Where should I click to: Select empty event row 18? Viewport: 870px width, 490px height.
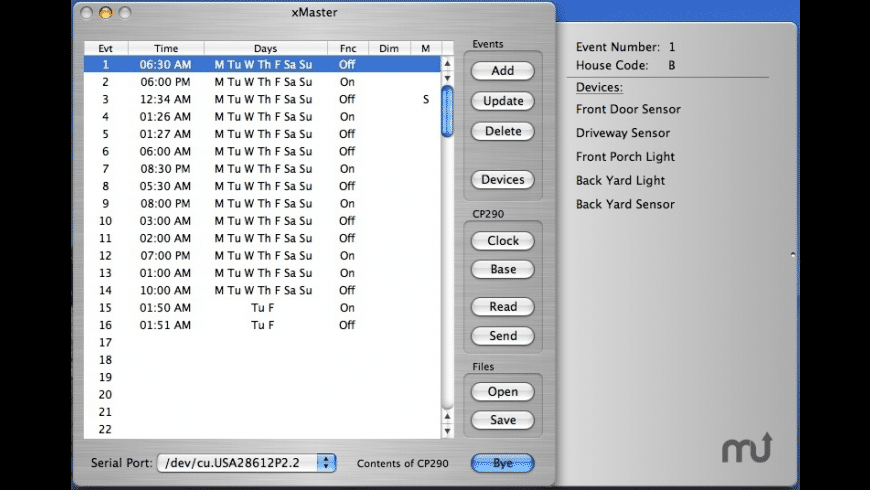[262, 360]
